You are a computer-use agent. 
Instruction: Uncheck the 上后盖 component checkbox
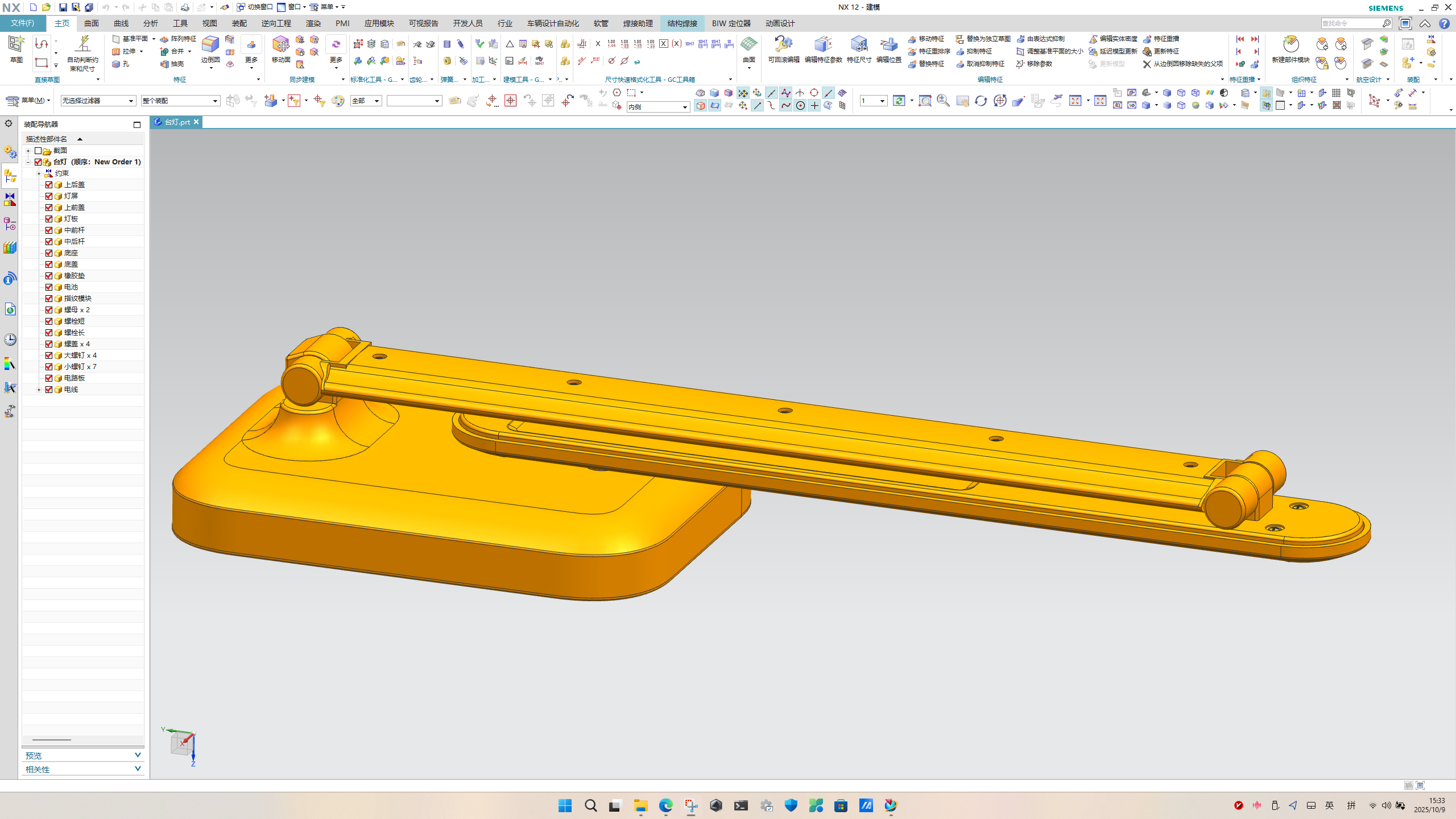49,185
